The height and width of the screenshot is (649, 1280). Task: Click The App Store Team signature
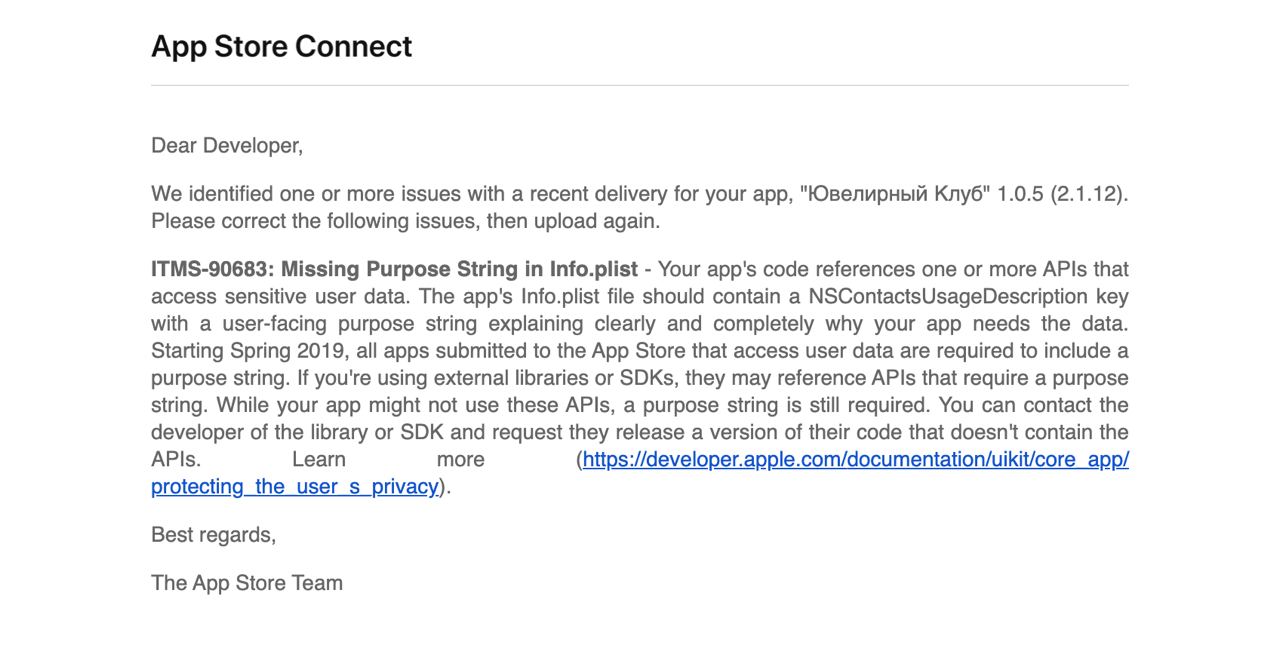click(x=247, y=583)
